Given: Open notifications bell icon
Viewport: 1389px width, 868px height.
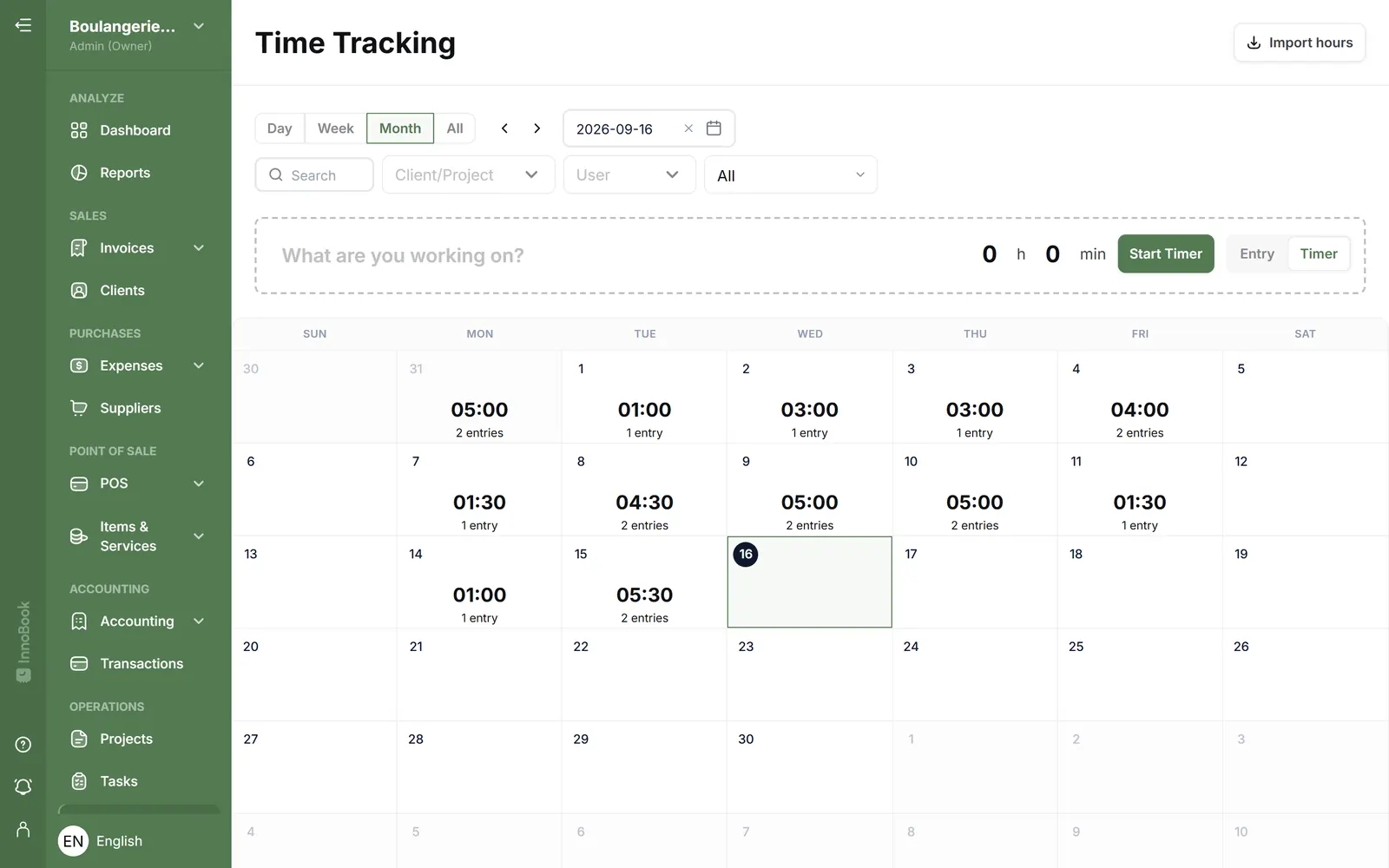Looking at the screenshot, I should (23, 786).
